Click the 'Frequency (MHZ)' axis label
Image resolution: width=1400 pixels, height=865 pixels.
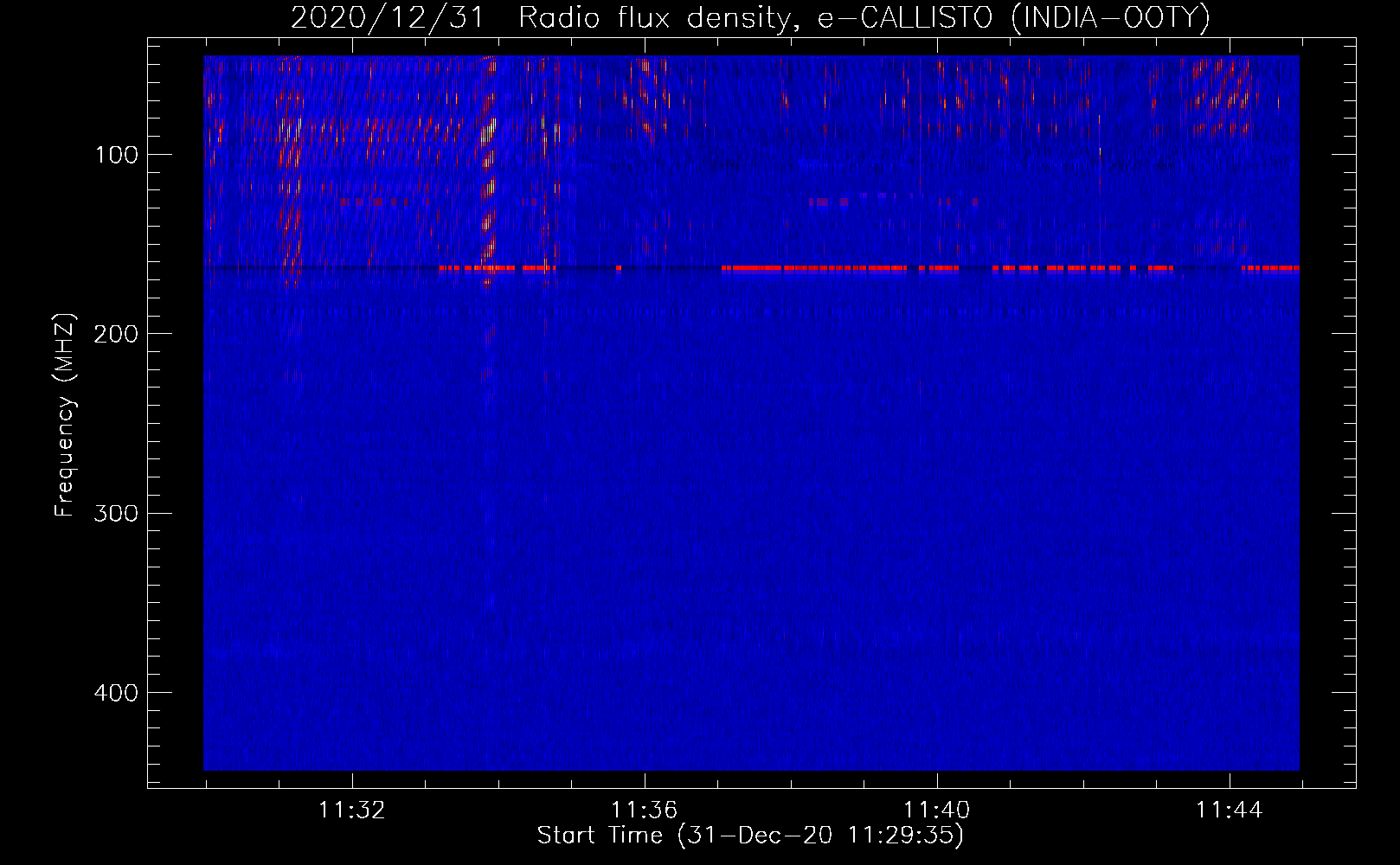click(65, 415)
